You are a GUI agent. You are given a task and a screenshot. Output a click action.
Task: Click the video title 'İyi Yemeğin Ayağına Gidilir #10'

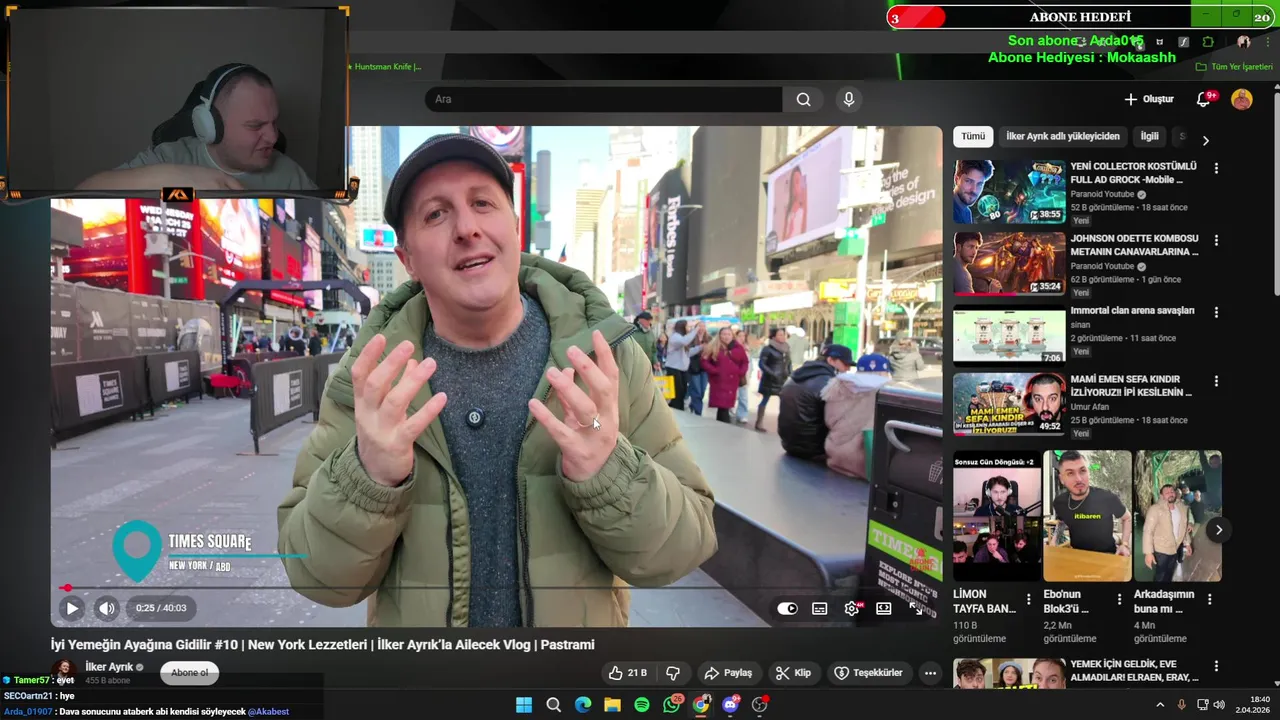coord(323,645)
